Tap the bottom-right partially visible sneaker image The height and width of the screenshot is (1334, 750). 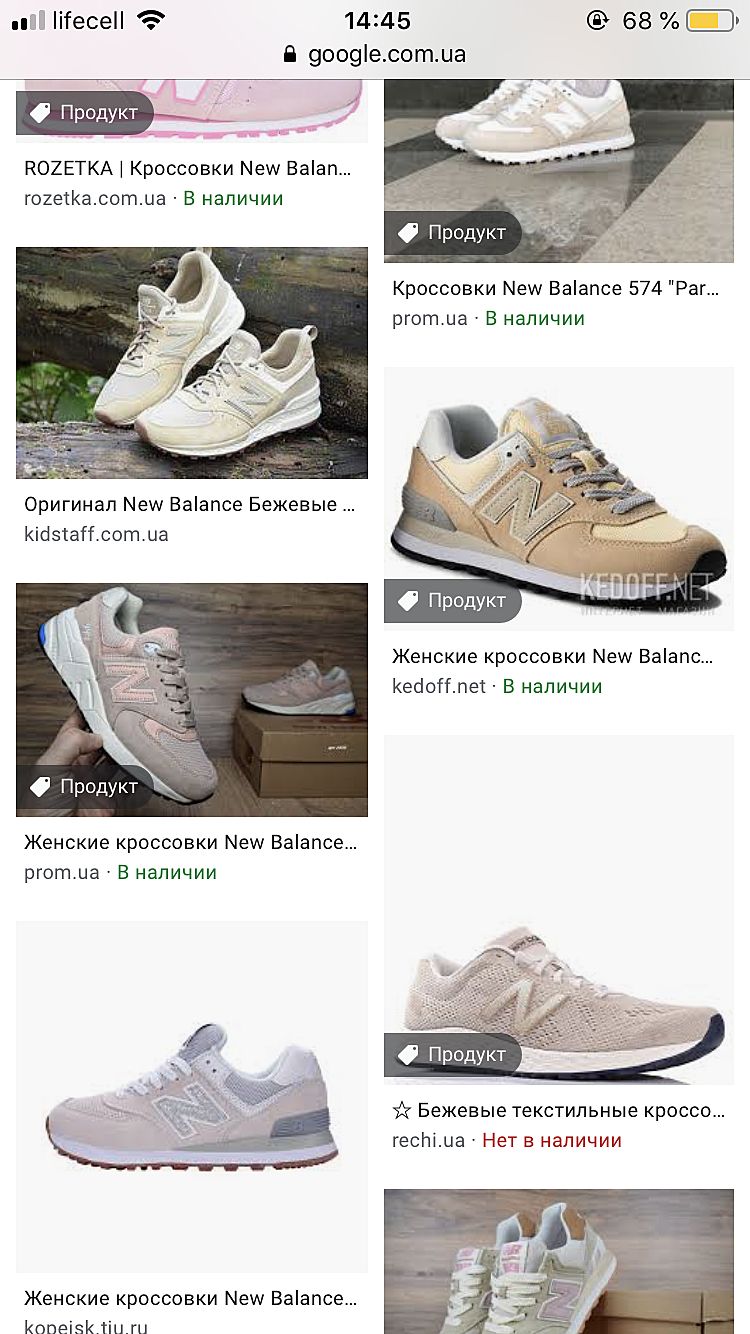point(559,1261)
